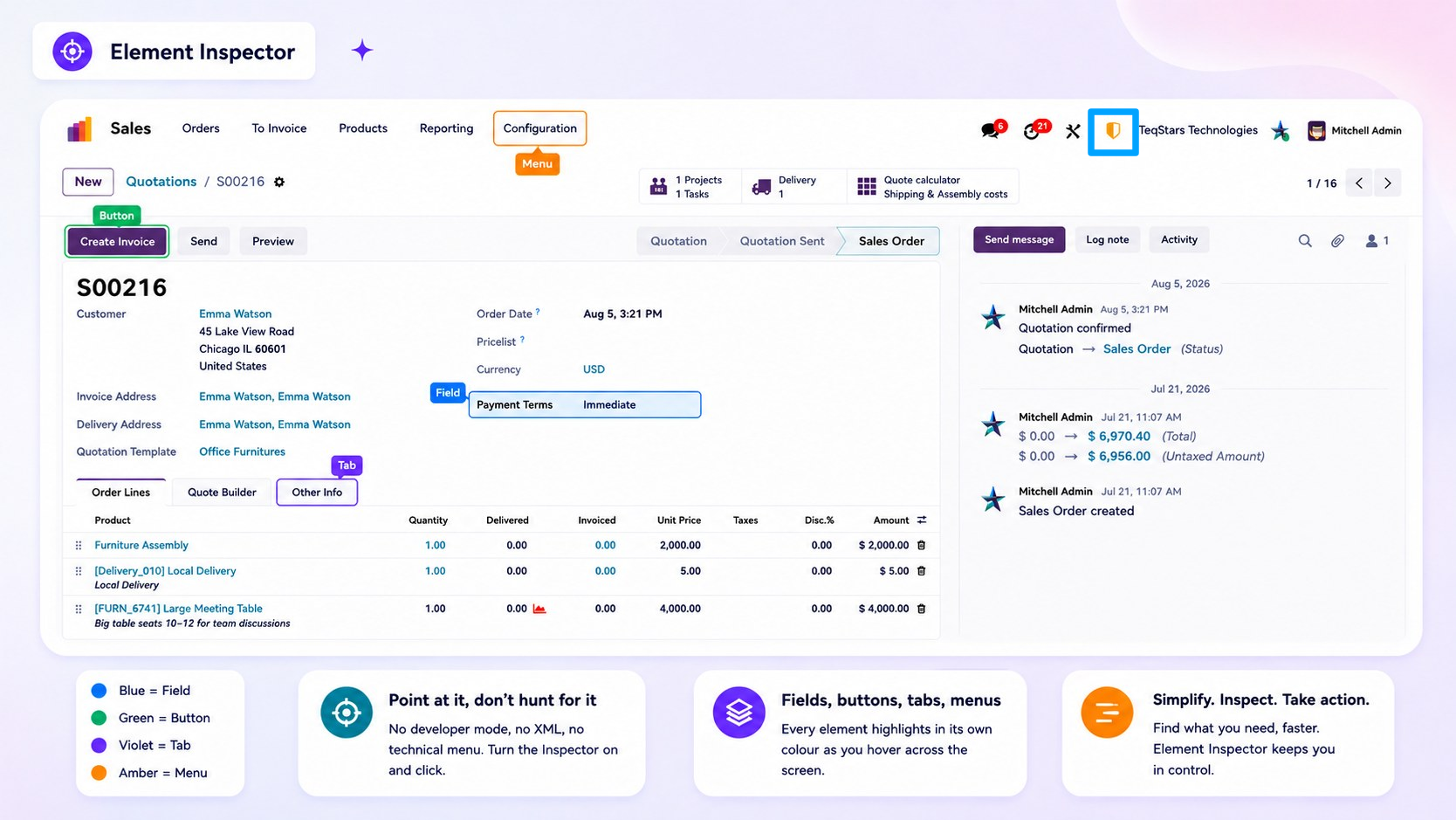
Task: Select the Quotation Sent status stage
Action: pos(782,242)
